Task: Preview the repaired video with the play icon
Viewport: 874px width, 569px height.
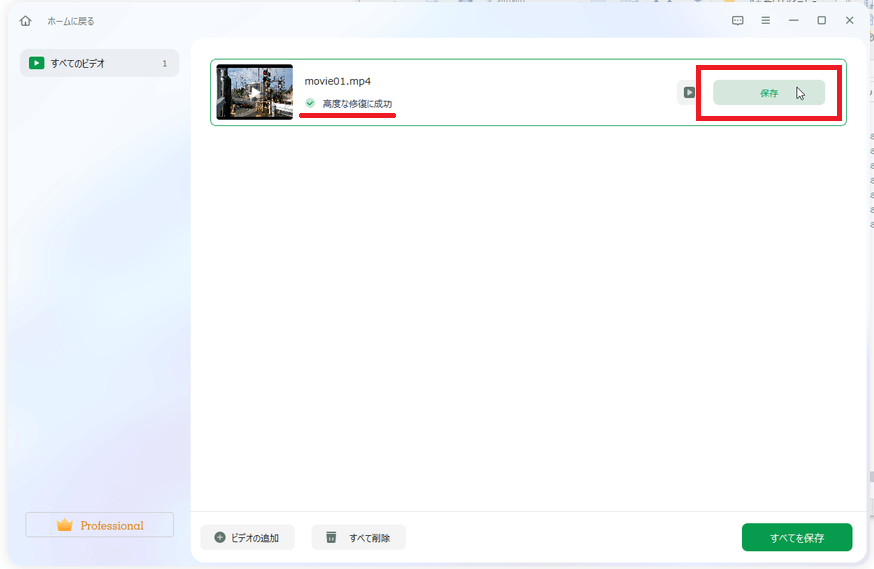Action: coord(689,92)
